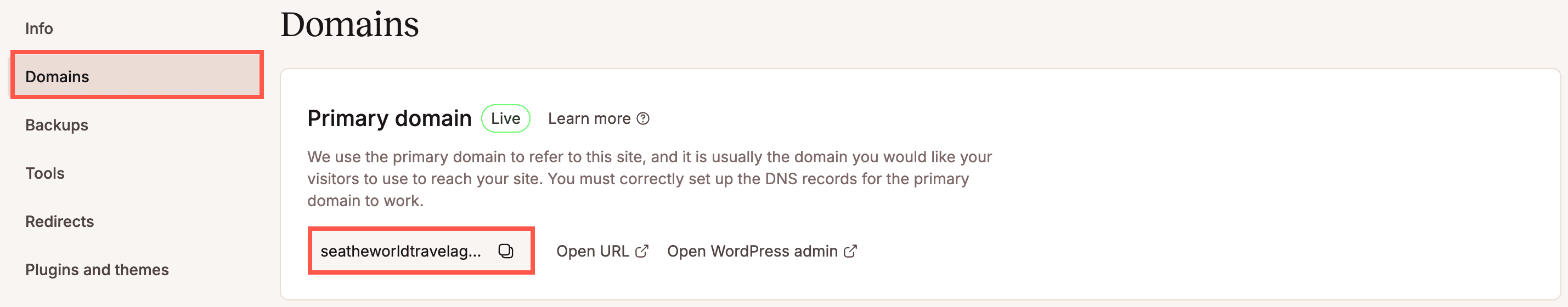Select Domains in the sidebar
This screenshot has width=1568, height=307.
pyautogui.click(x=57, y=77)
